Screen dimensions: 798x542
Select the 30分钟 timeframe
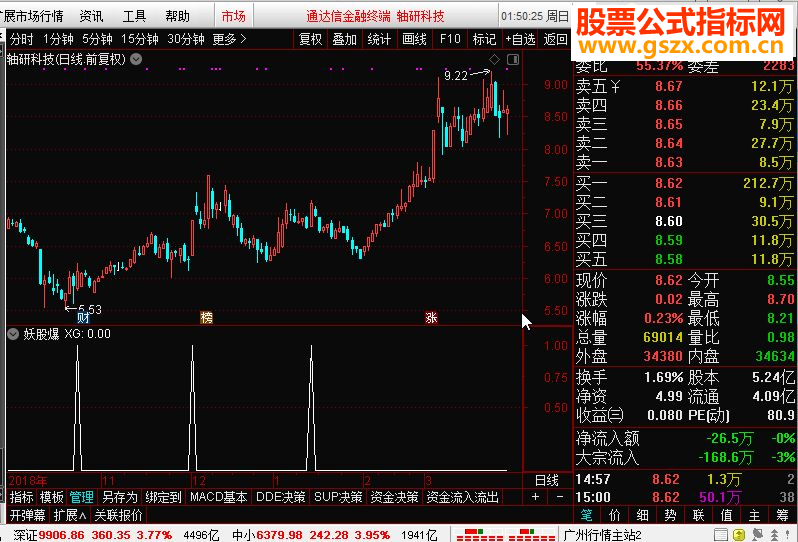click(186, 39)
